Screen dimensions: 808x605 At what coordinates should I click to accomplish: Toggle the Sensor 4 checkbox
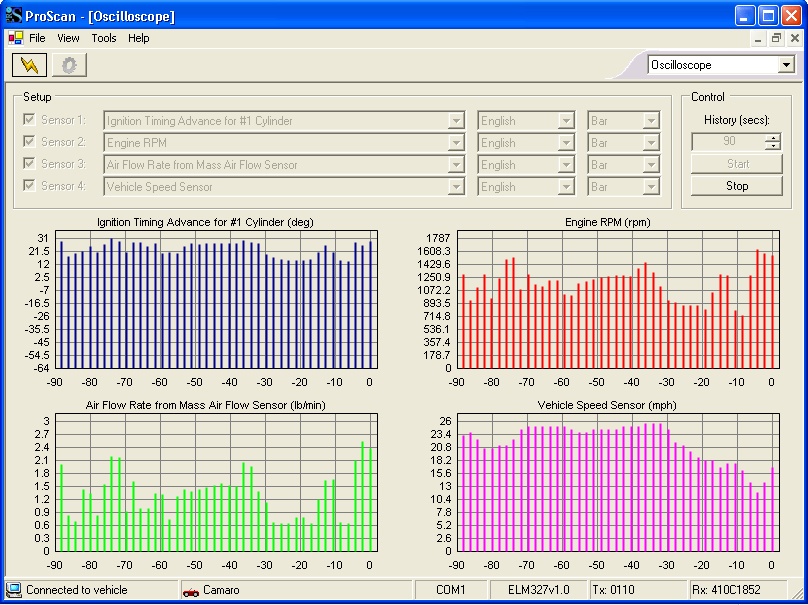coord(29,186)
